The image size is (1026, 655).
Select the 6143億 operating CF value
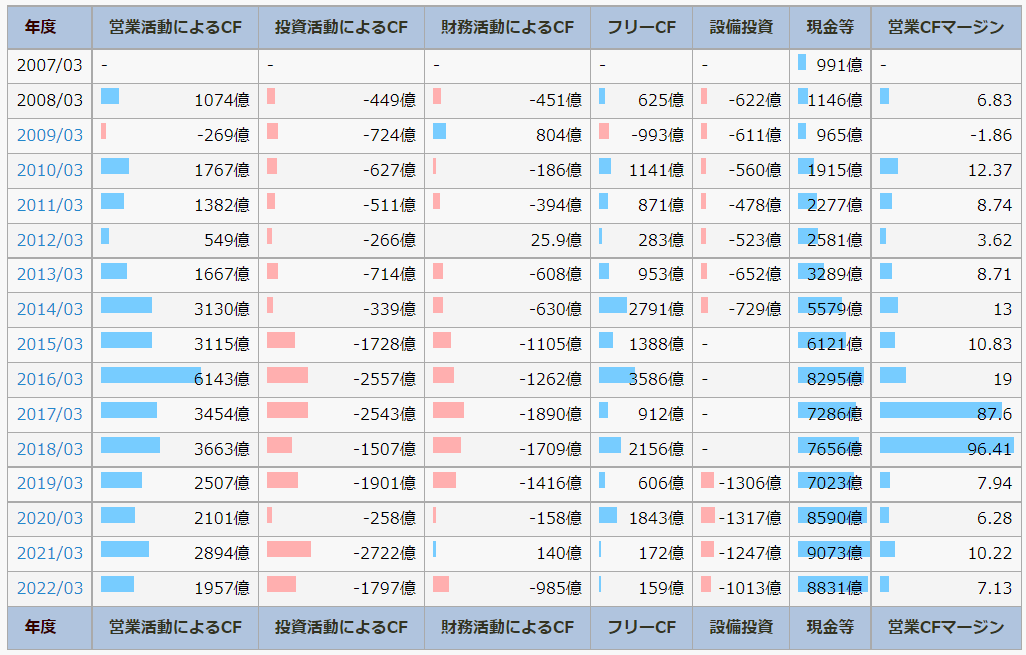coord(222,380)
